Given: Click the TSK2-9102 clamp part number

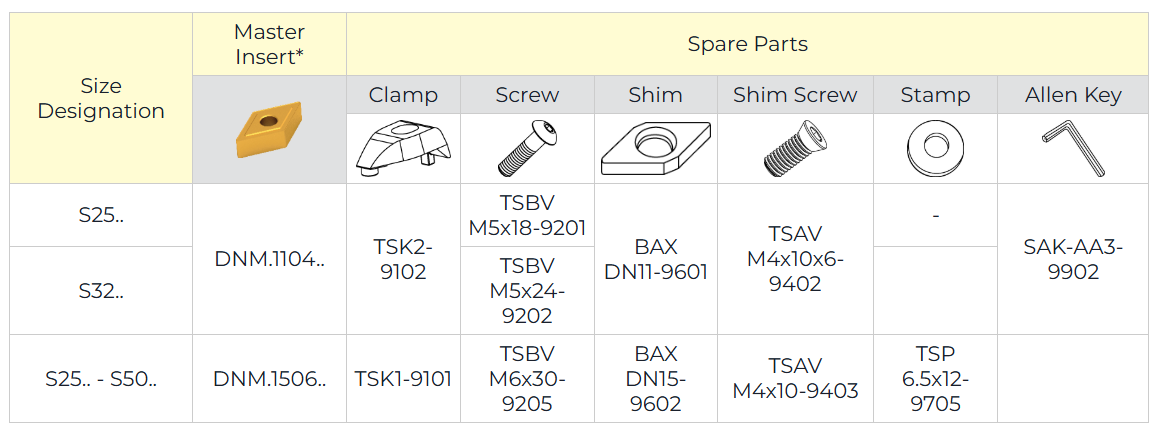Looking at the screenshot, I should click(404, 259).
